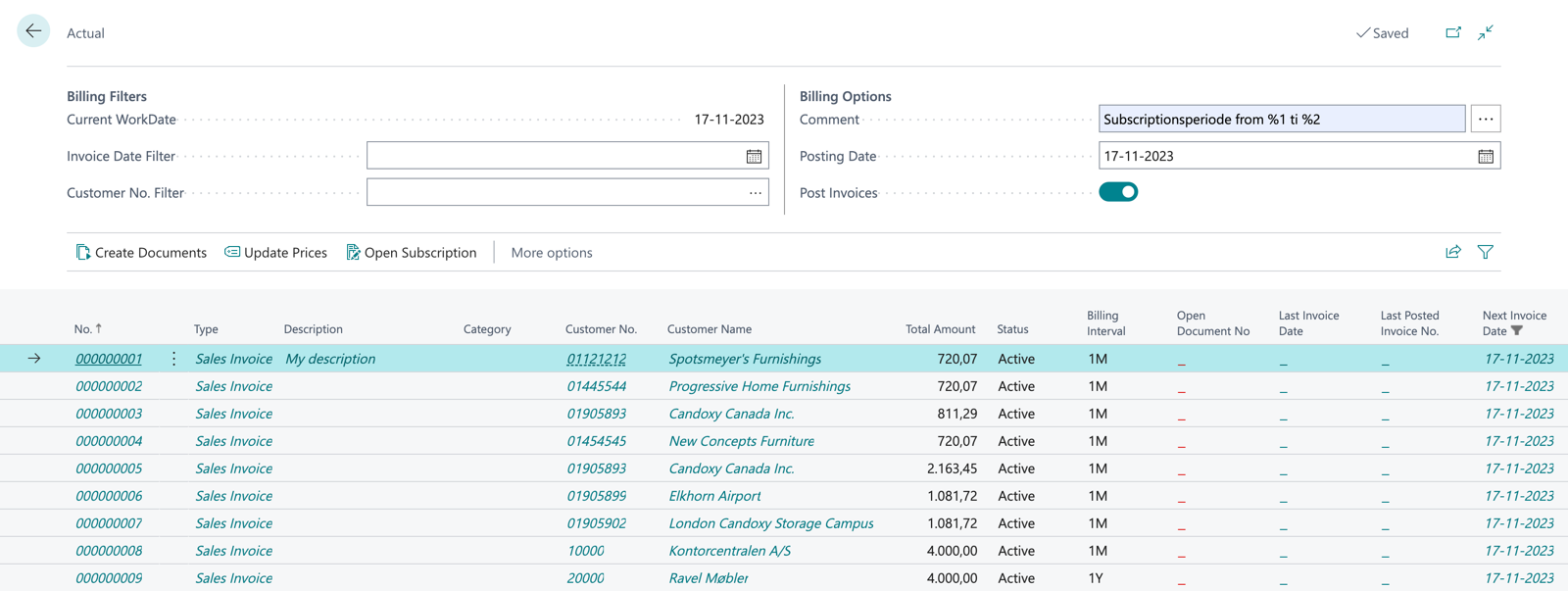Click the back arrow button

coord(33,31)
